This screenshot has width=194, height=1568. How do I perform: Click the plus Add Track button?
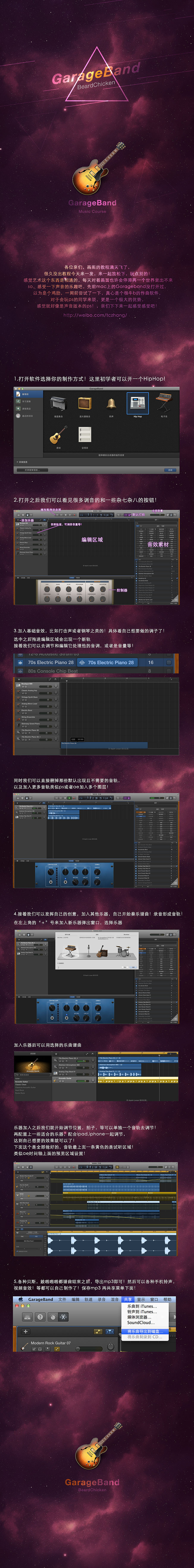pyautogui.click(x=25, y=1331)
